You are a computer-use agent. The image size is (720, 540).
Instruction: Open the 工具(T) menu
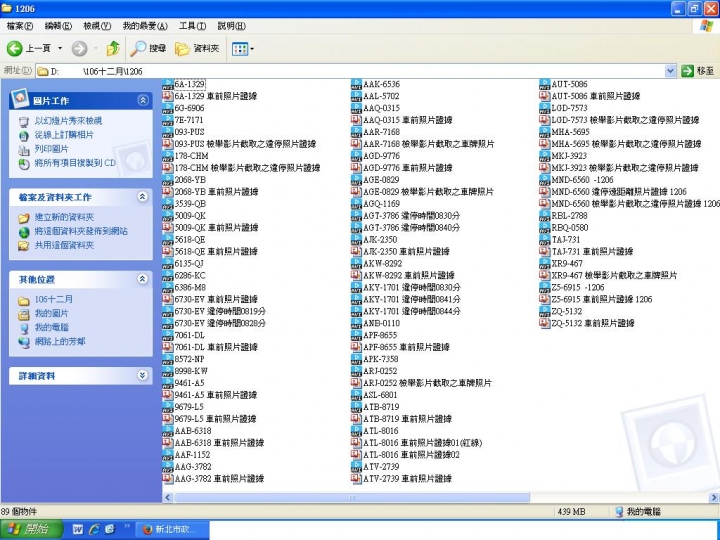tap(192, 26)
